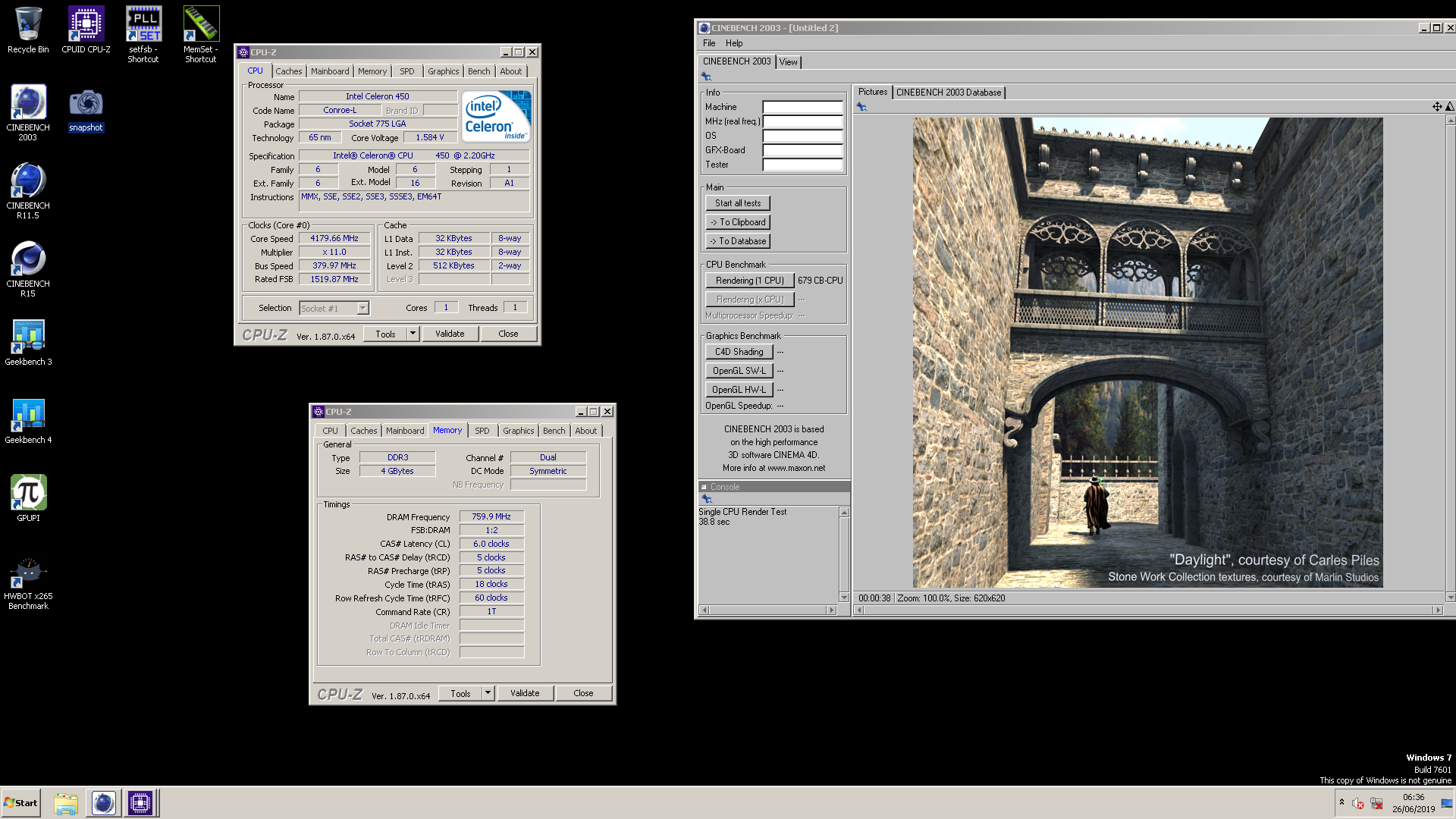Open the Help menu in CINEBENCH

[734, 43]
